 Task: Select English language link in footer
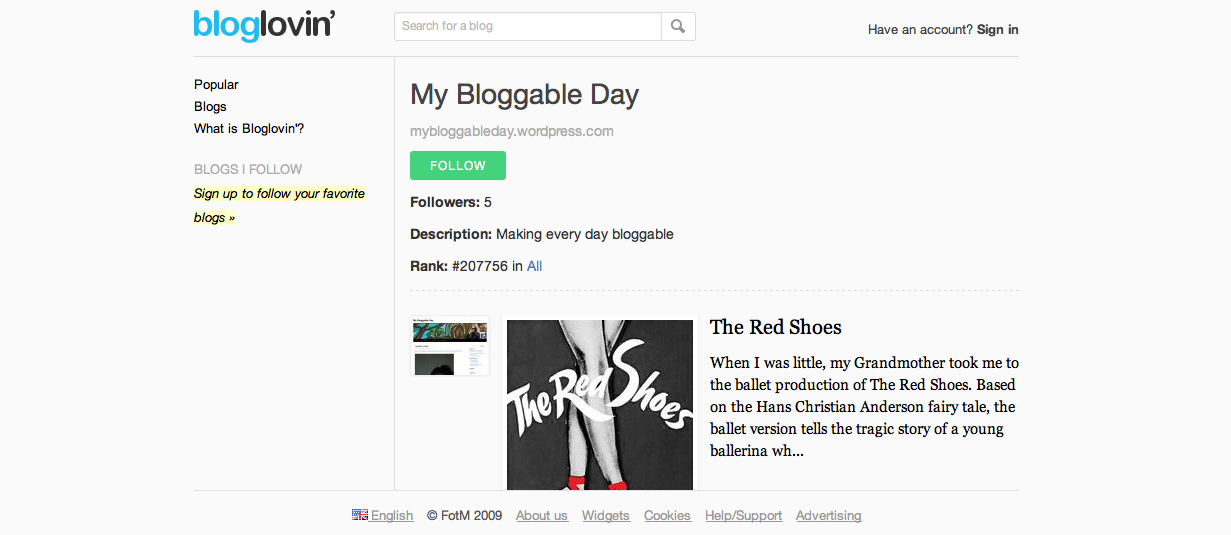pyautogui.click(x=391, y=516)
